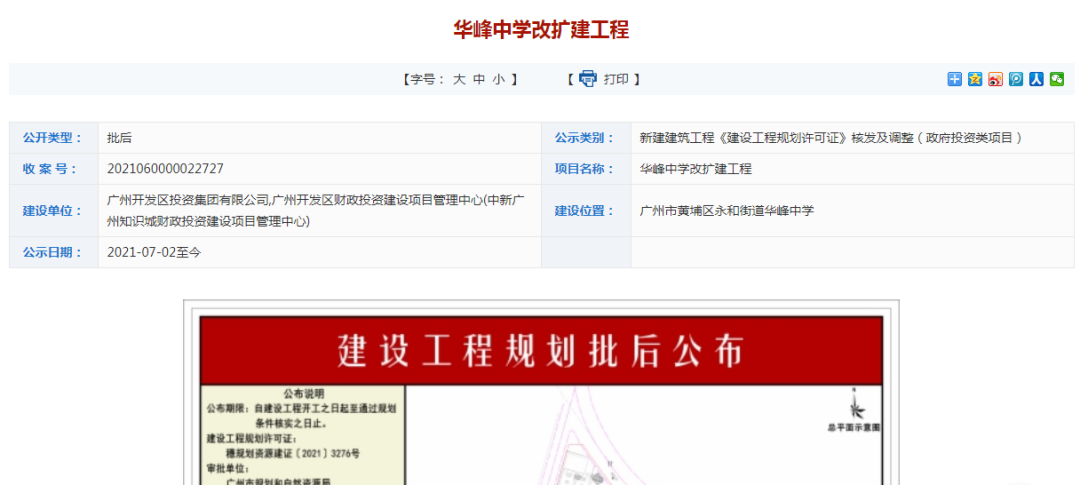Viewport: 1080px width, 485px height.
Task: Click the 建设单位 label cell
Action: 54,211
